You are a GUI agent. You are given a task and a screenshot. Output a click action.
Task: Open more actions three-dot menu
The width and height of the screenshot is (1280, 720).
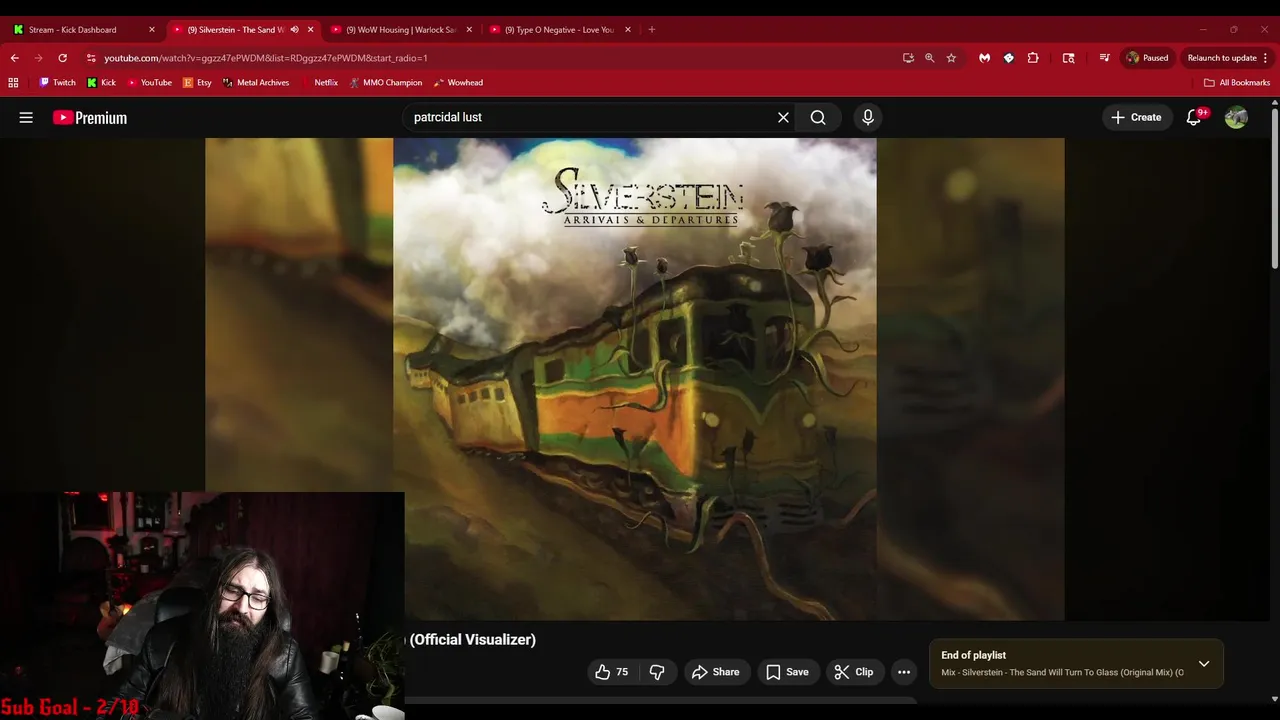coord(904,672)
